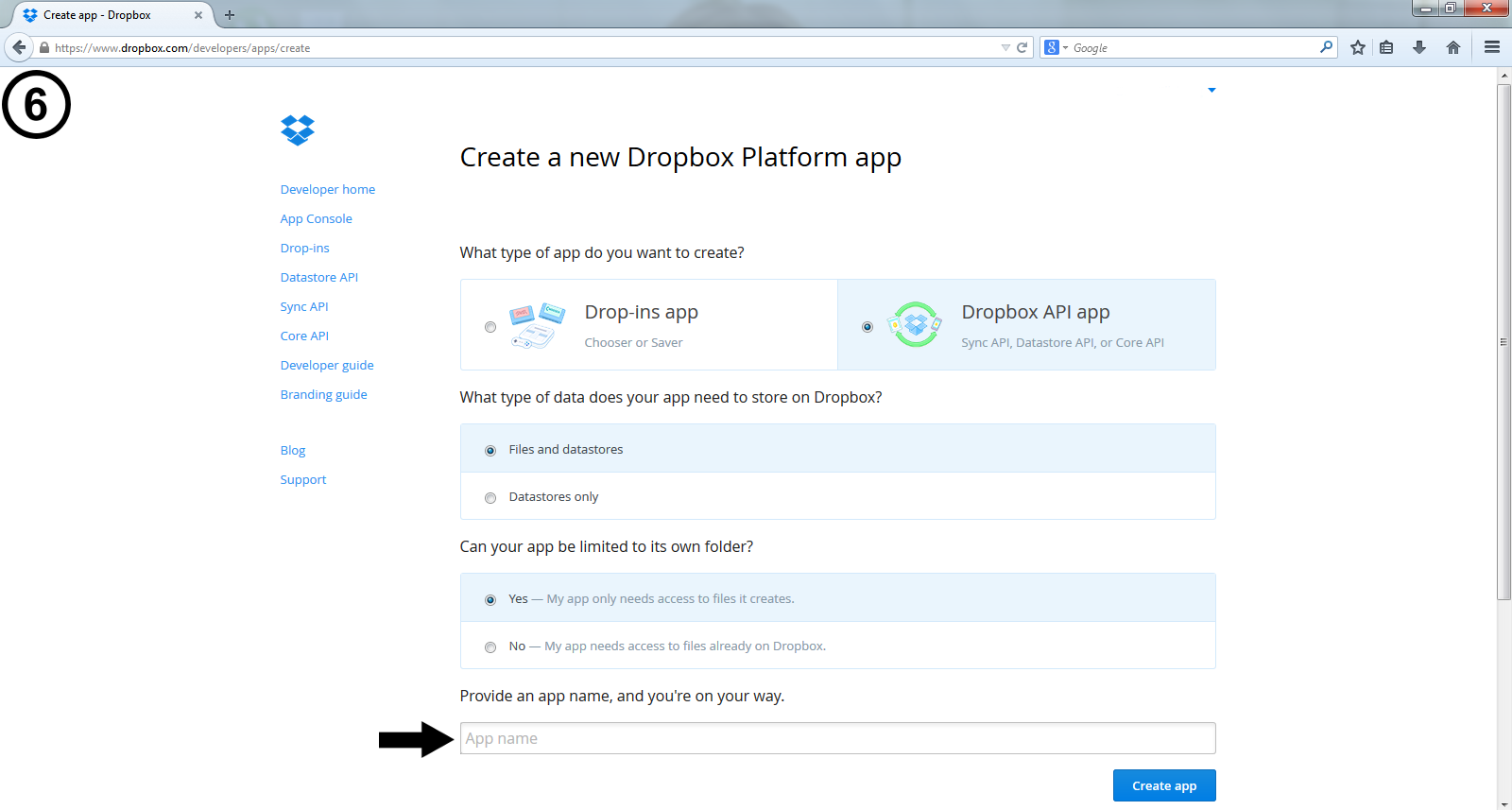Screen dimensions: 1512x810
Task: Go to home page via house icon
Action: pyautogui.click(x=1453, y=47)
